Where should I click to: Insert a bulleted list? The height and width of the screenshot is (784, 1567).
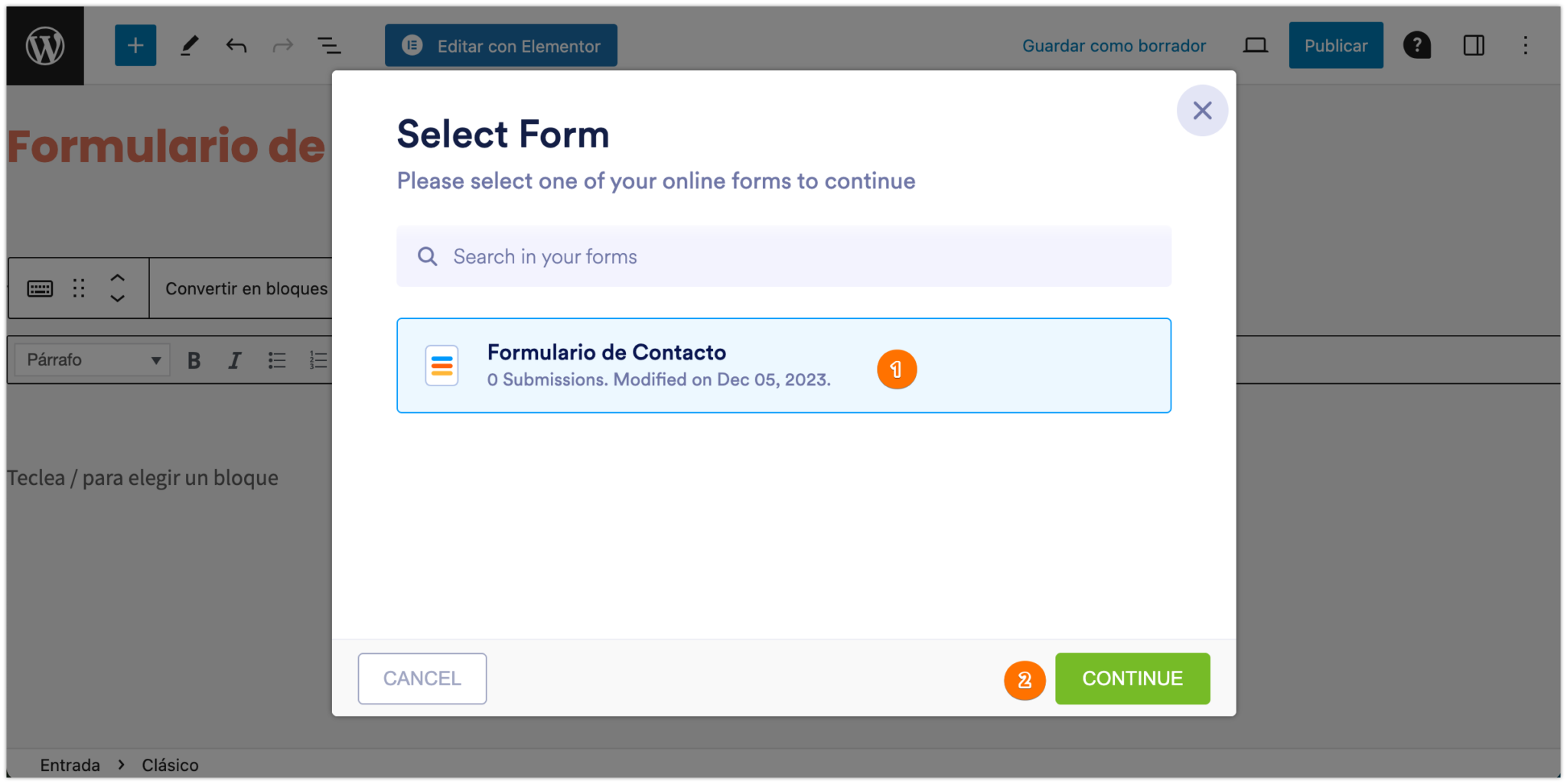tap(276, 359)
